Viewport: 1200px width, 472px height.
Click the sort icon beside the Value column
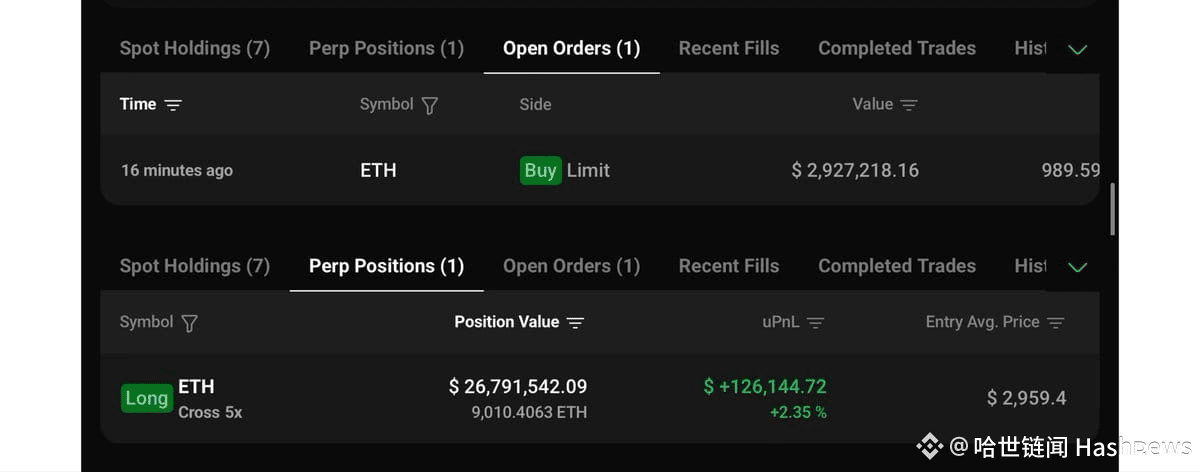click(909, 105)
